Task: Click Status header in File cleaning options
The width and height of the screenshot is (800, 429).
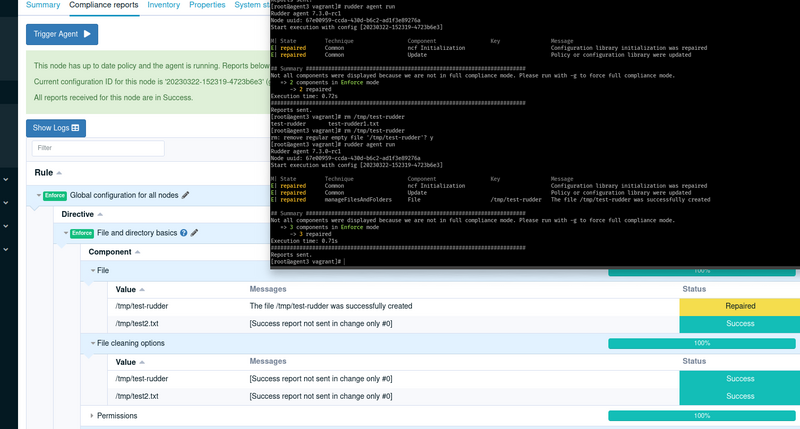Action: (694, 361)
